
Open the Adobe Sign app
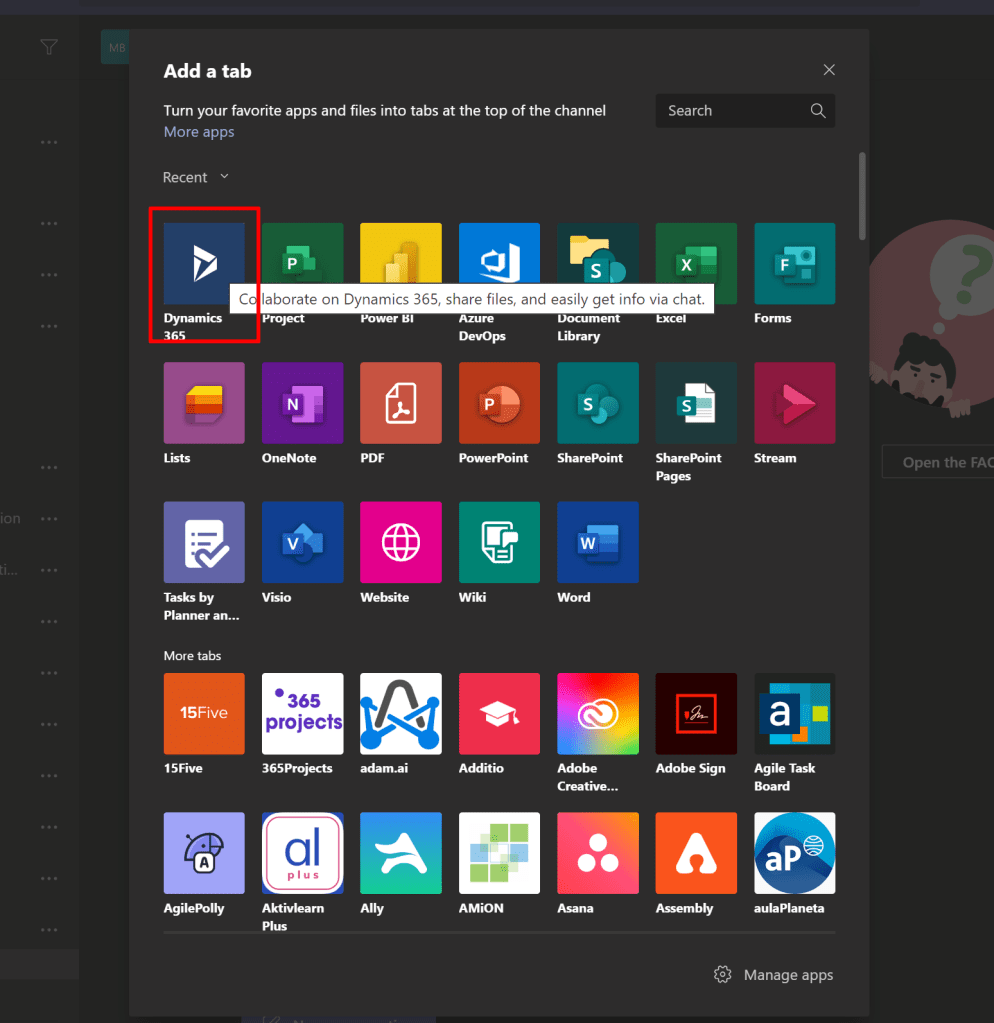click(x=696, y=713)
